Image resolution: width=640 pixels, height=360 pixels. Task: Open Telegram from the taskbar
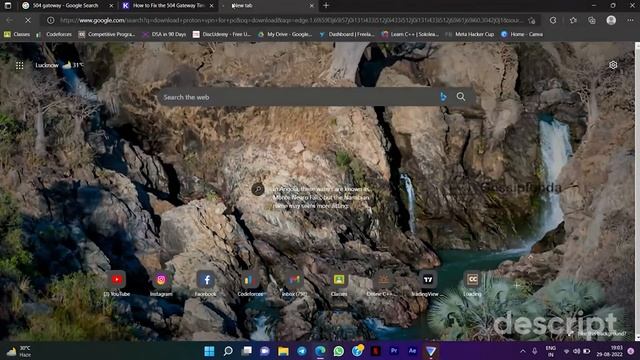pos(302,351)
